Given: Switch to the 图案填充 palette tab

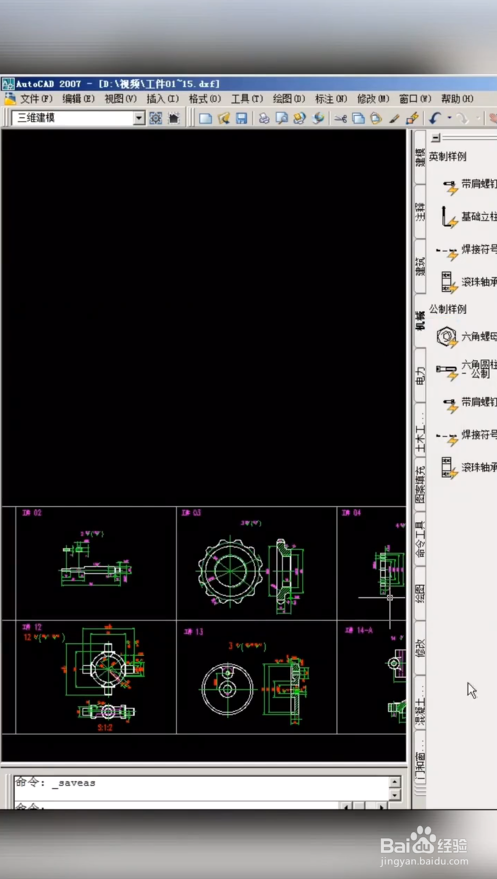Looking at the screenshot, I should tap(420, 484).
